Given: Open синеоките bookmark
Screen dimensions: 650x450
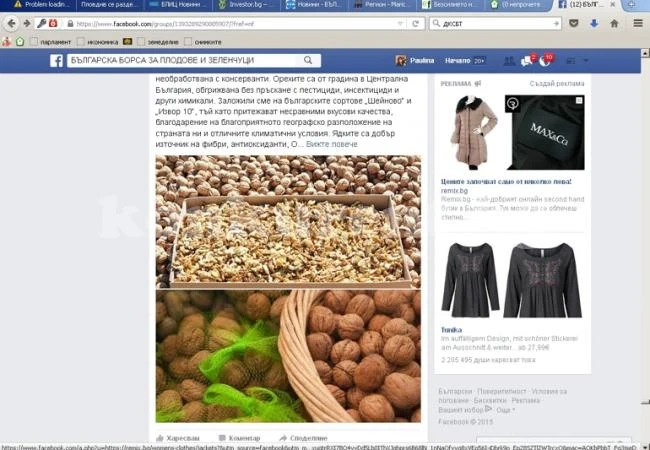Looking at the screenshot, I should coord(203,42).
